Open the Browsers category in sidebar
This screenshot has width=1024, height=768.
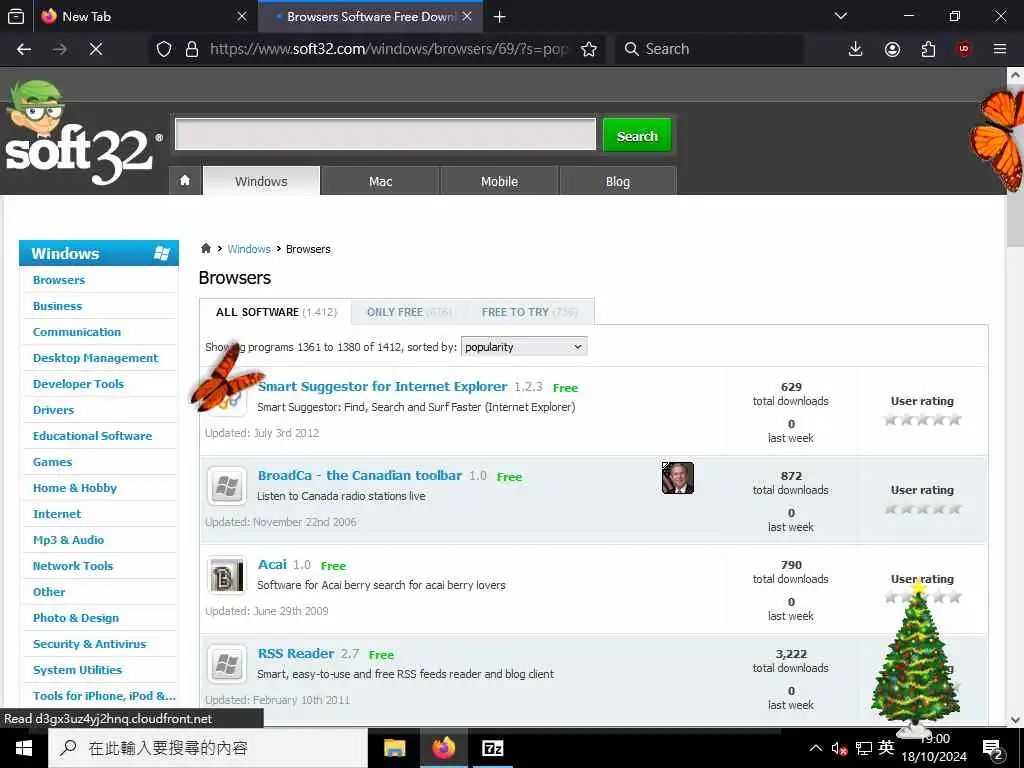(59, 280)
